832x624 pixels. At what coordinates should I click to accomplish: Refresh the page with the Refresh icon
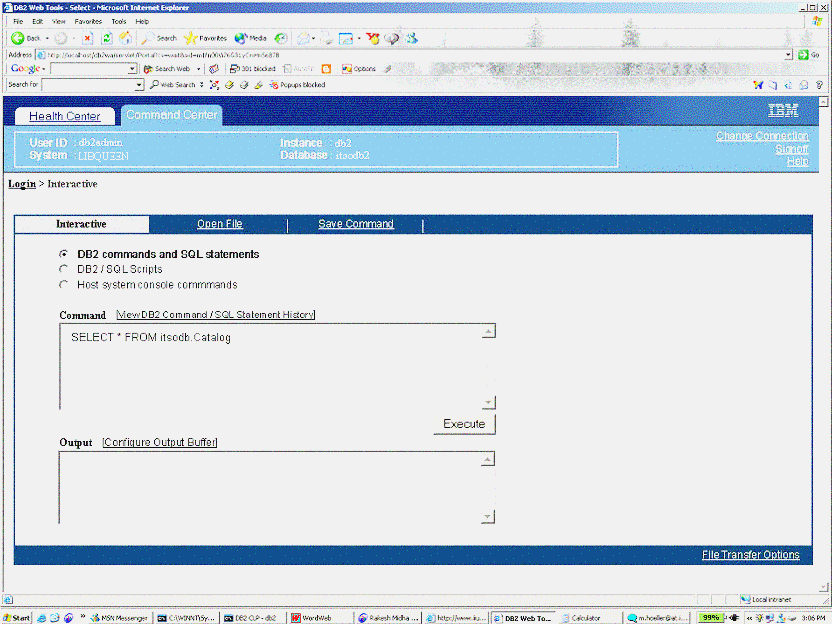pos(107,38)
